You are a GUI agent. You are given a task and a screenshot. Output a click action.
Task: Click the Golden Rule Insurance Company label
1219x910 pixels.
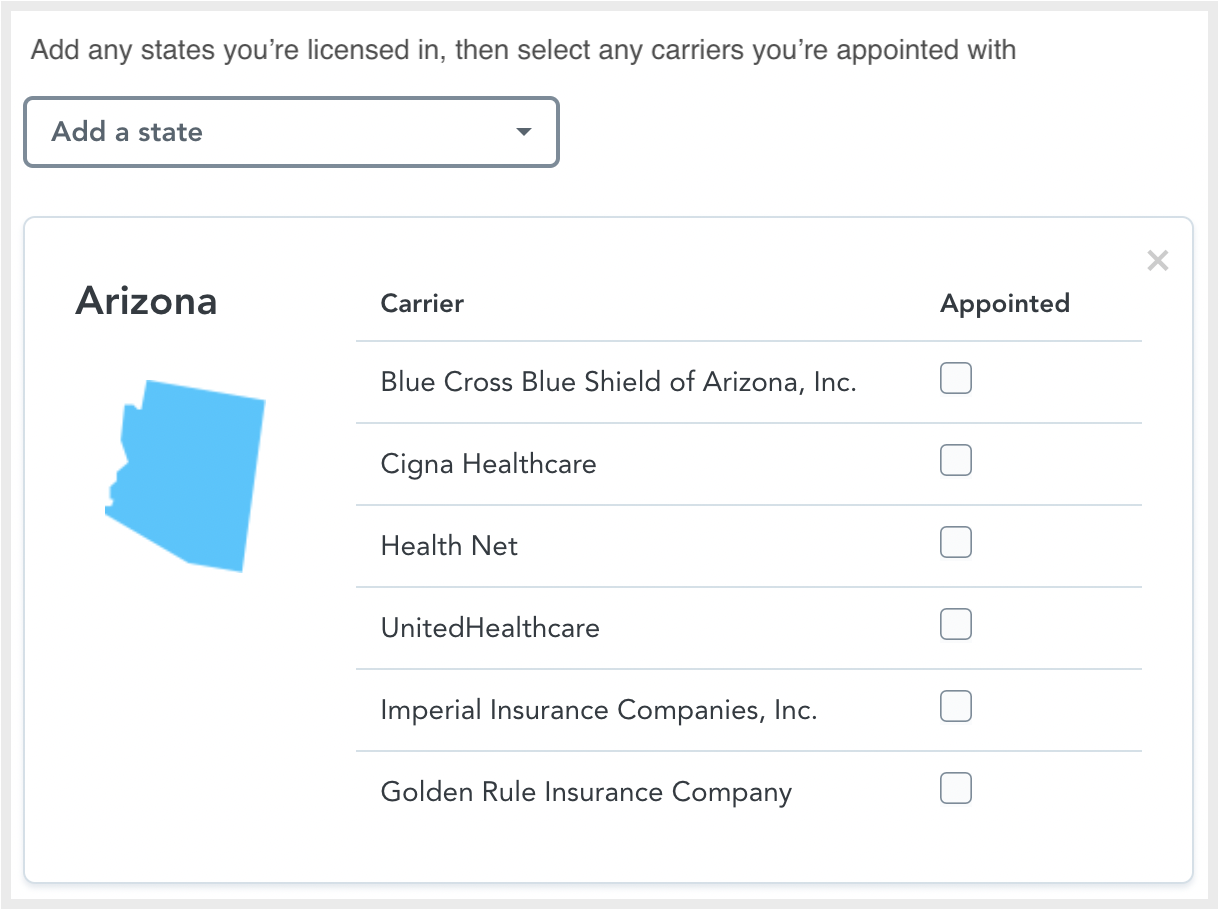(x=585, y=791)
